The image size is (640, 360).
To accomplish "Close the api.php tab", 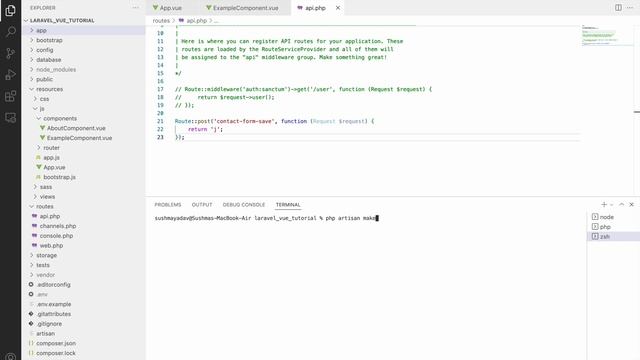I will click(x=338, y=8).
